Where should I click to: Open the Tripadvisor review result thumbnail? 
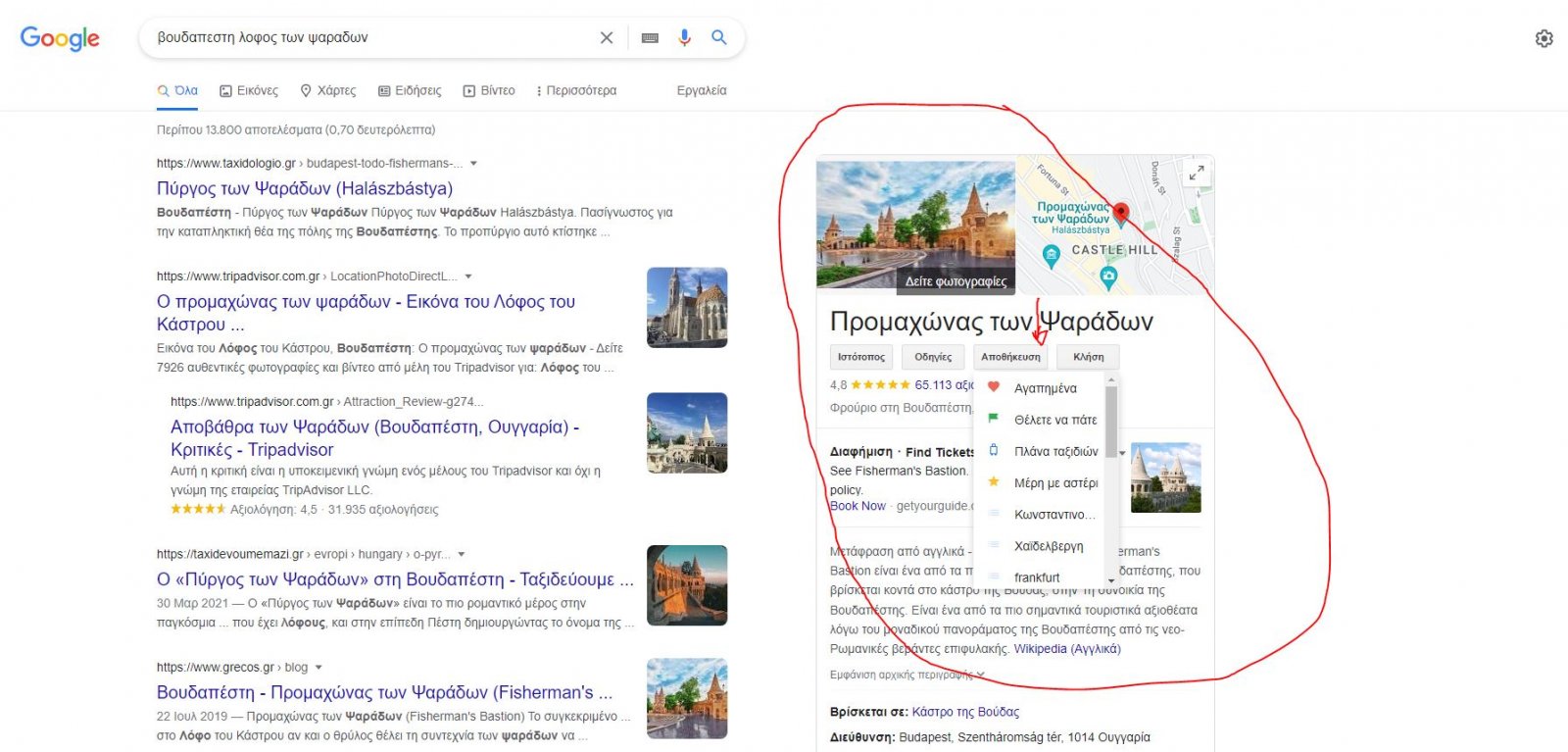(x=687, y=433)
